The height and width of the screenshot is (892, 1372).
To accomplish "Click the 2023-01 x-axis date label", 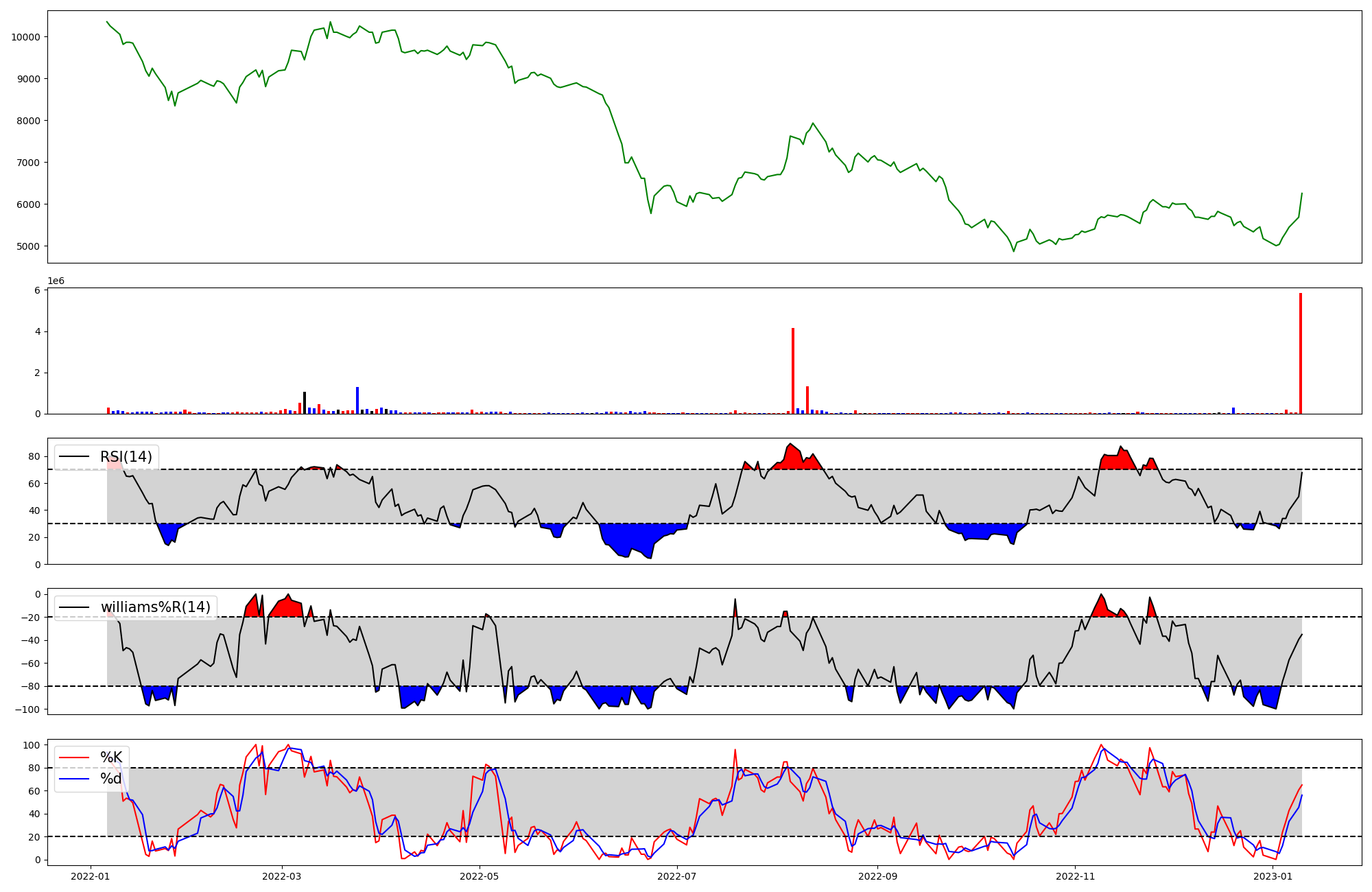I will (1273, 876).
